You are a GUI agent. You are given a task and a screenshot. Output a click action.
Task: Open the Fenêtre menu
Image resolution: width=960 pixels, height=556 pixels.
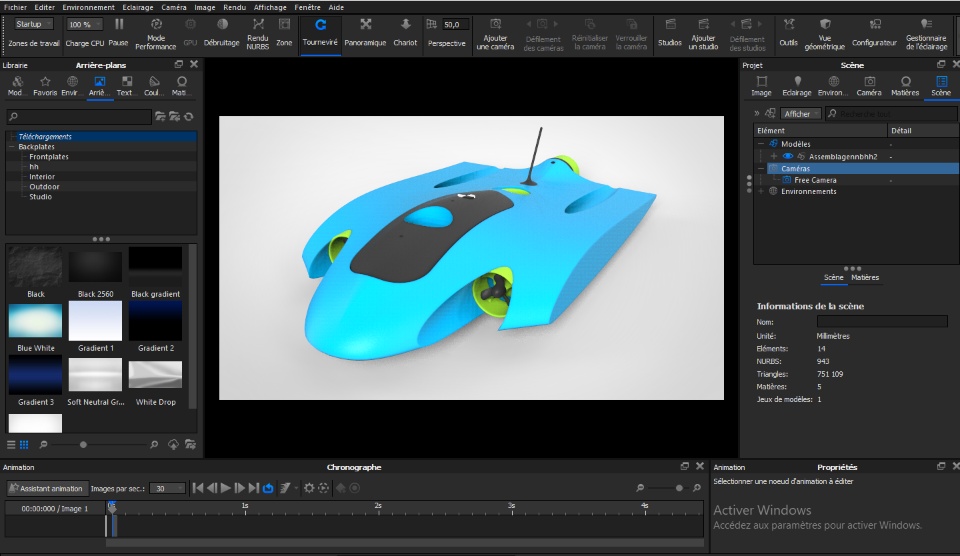307,7
